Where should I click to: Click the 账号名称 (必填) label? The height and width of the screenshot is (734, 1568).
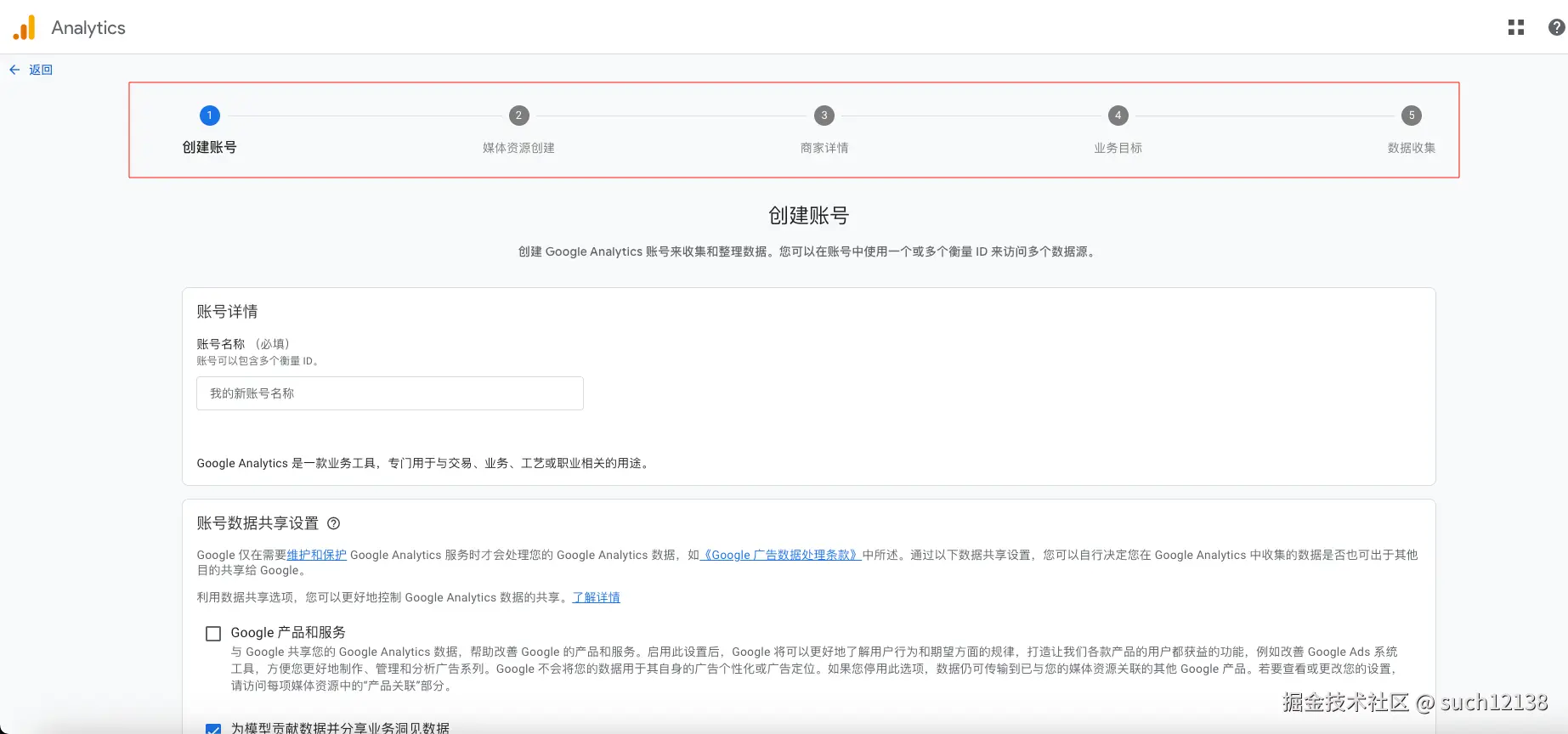245,344
